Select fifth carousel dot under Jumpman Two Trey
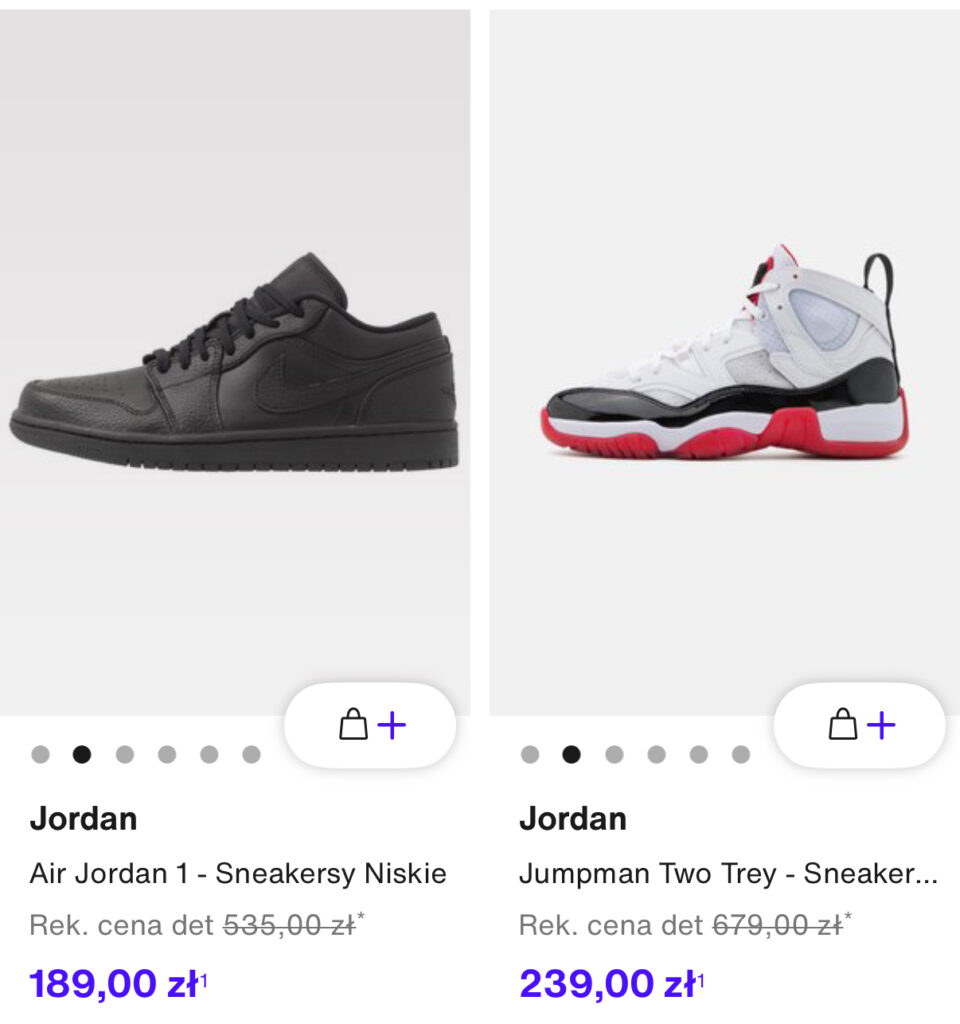 click(699, 754)
